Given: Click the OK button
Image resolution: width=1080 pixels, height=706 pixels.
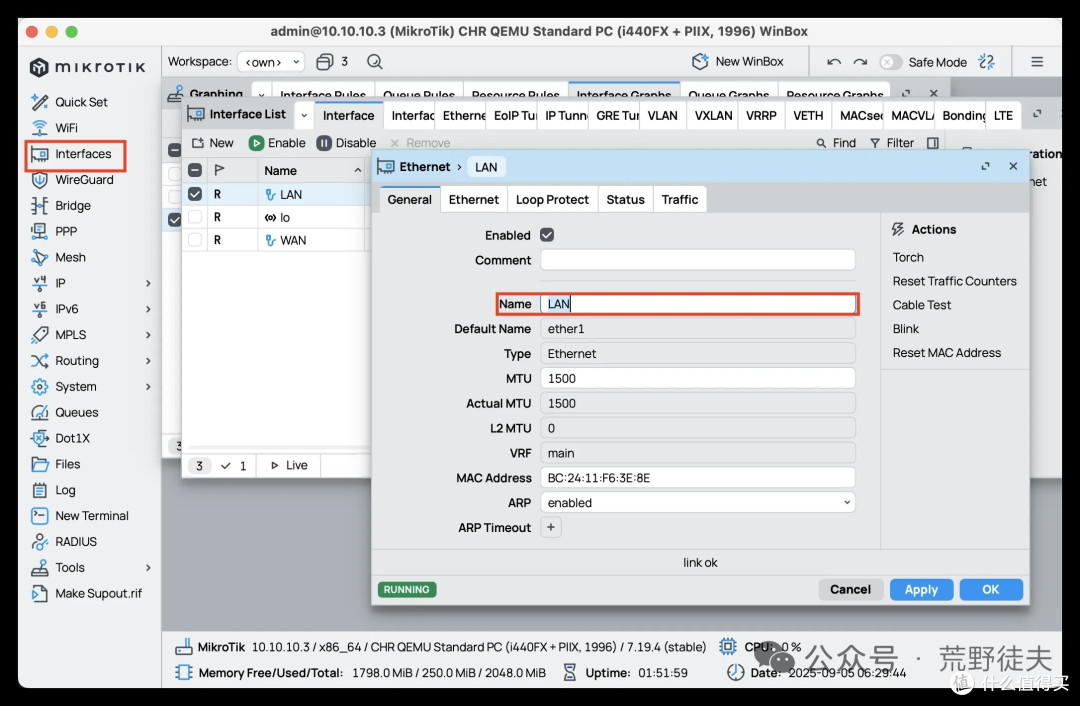Looking at the screenshot, I should pyautogui.click(x=990, y=590).
